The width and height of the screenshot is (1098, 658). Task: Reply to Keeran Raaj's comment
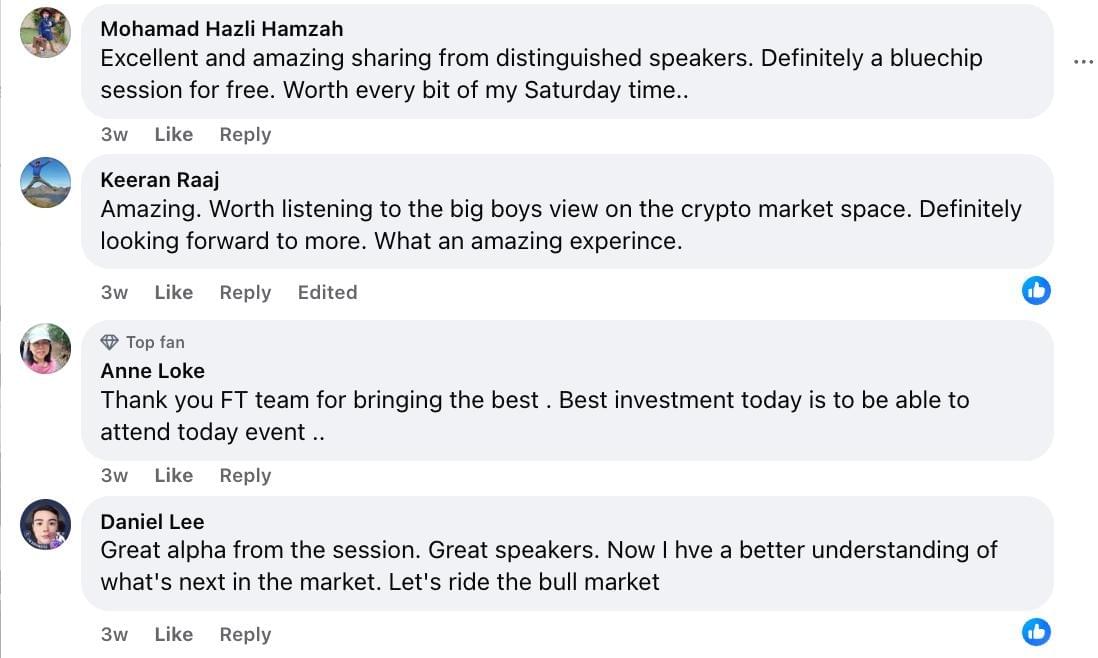[x=245, y=293]
